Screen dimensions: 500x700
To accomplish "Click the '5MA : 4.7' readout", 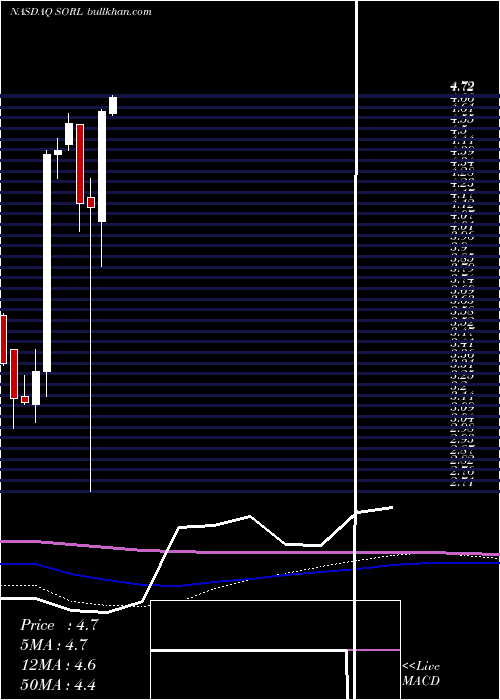I will [54, 645].
